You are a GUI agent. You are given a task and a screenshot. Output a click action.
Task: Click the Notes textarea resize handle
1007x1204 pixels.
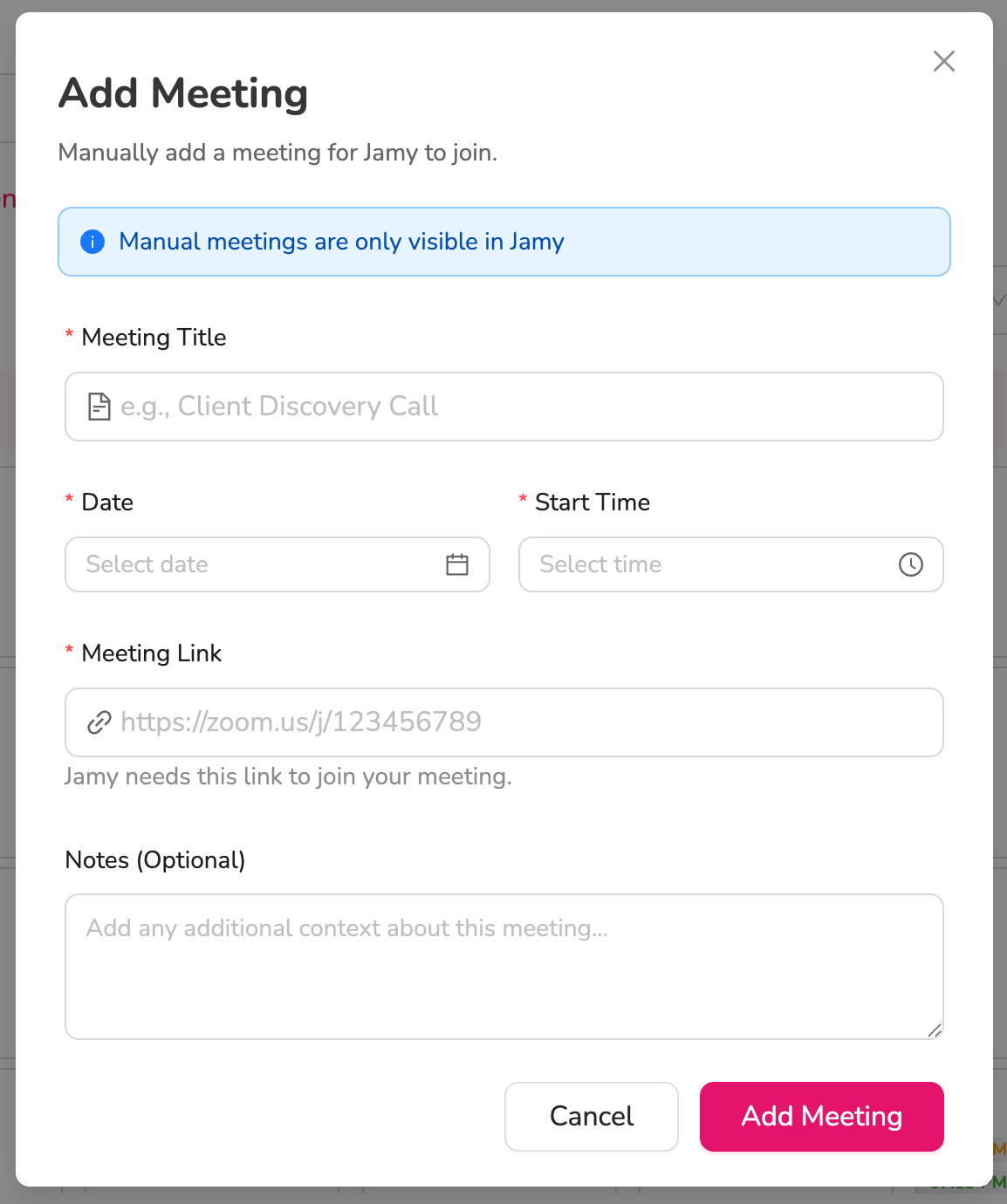(935, 1030)
